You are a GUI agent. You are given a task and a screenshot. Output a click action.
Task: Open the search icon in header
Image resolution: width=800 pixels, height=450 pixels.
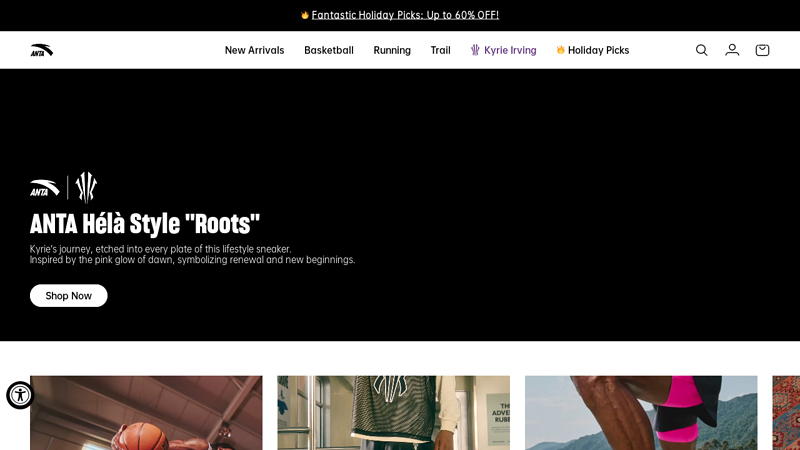702,50
